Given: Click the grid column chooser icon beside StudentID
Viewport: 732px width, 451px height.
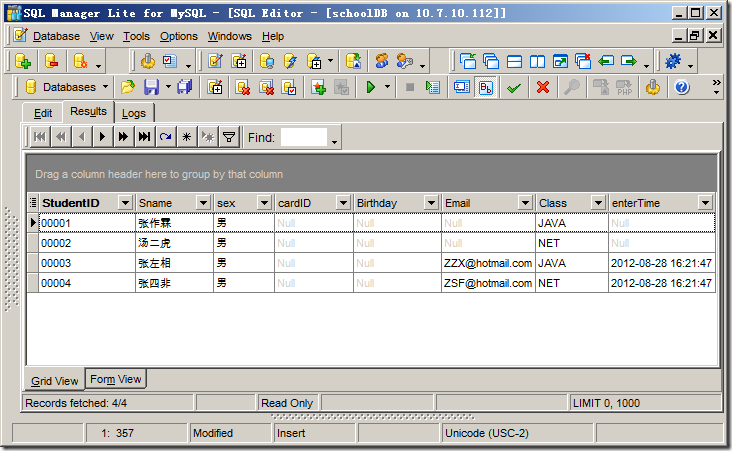Looking at the screenshot, I should pos(33,203).
